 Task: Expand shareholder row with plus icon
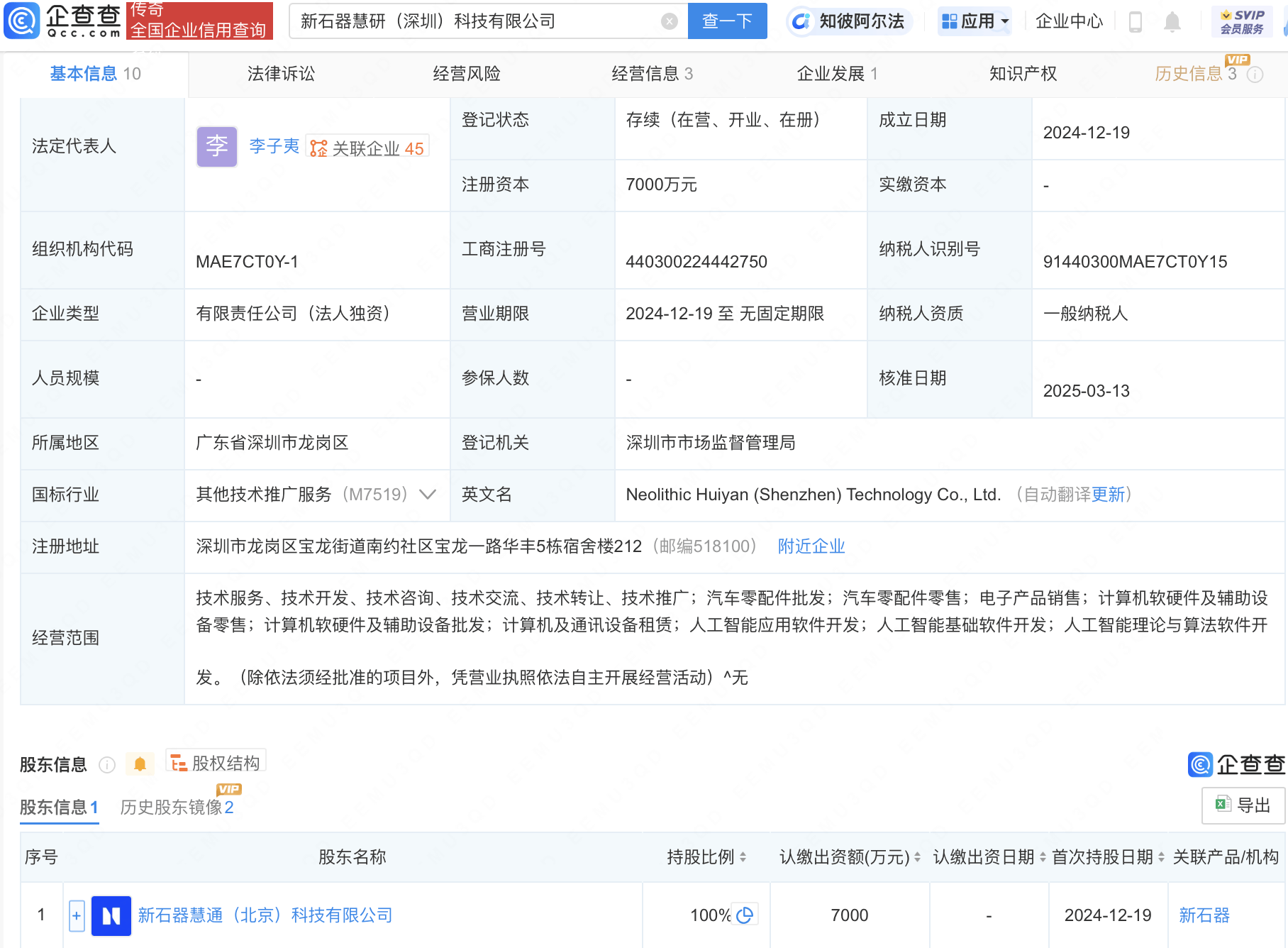pyautogui.click(x=77, y=915)
